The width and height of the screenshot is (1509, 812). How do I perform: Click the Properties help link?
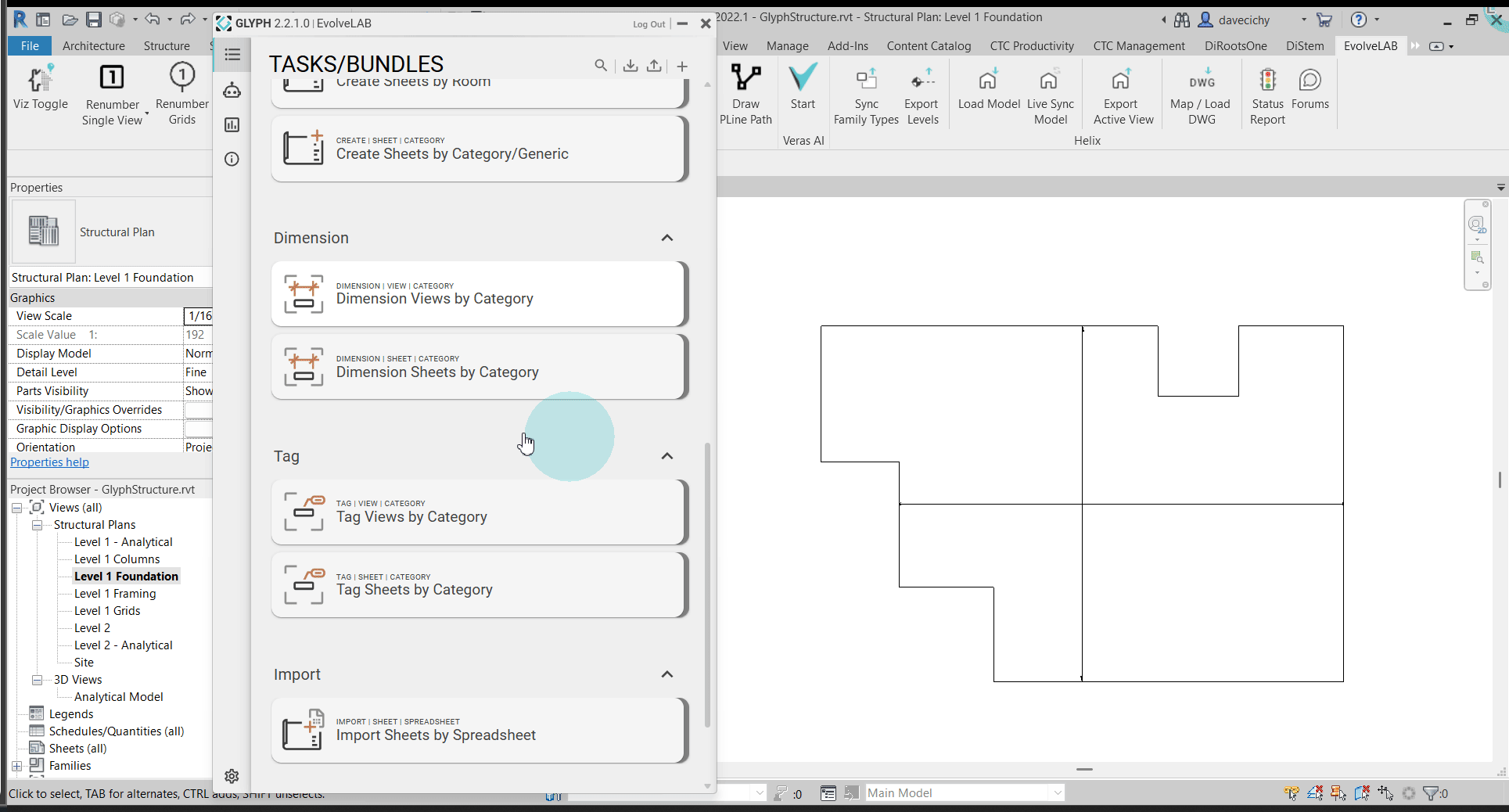coord(49,462)
